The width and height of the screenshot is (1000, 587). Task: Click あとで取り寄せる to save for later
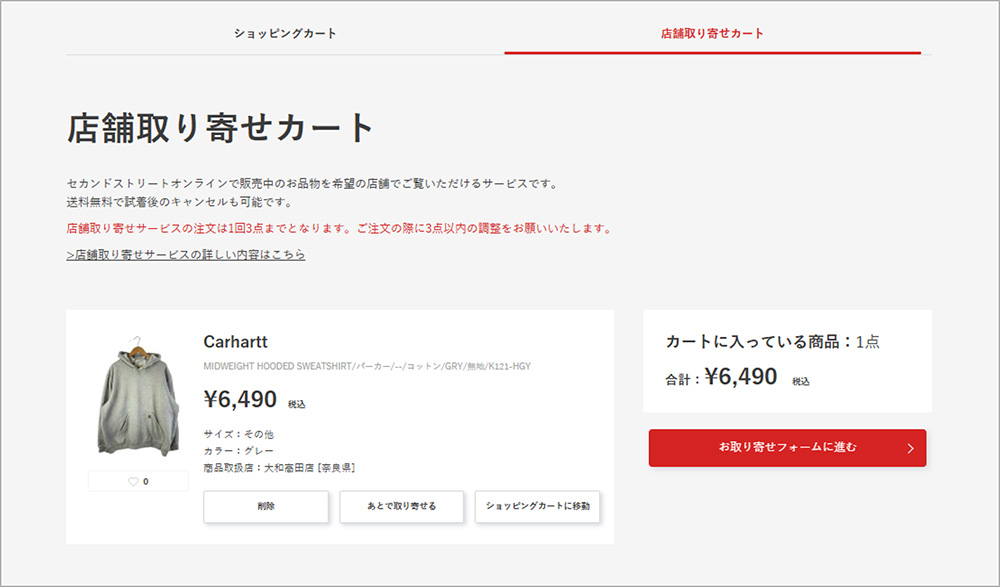pyautogui.click(x=402, y=507)
